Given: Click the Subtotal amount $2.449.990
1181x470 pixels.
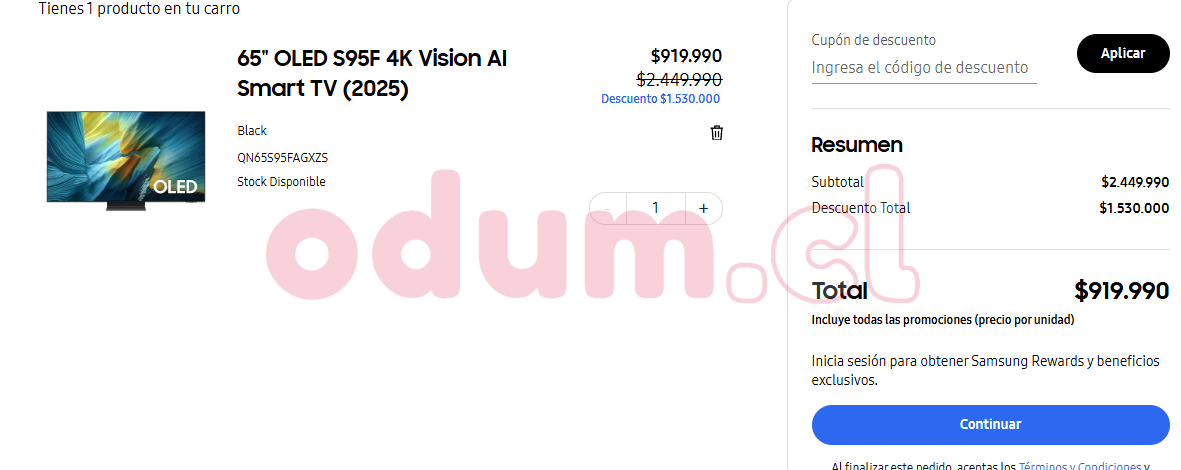Looking at the screenshot, I should pos(1134,182).
